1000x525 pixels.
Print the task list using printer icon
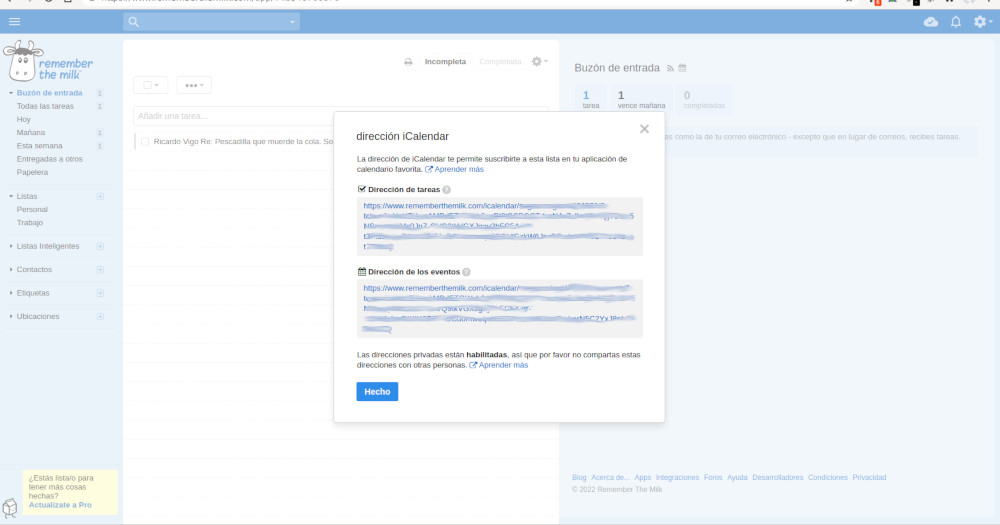click(x=408, y=62)
